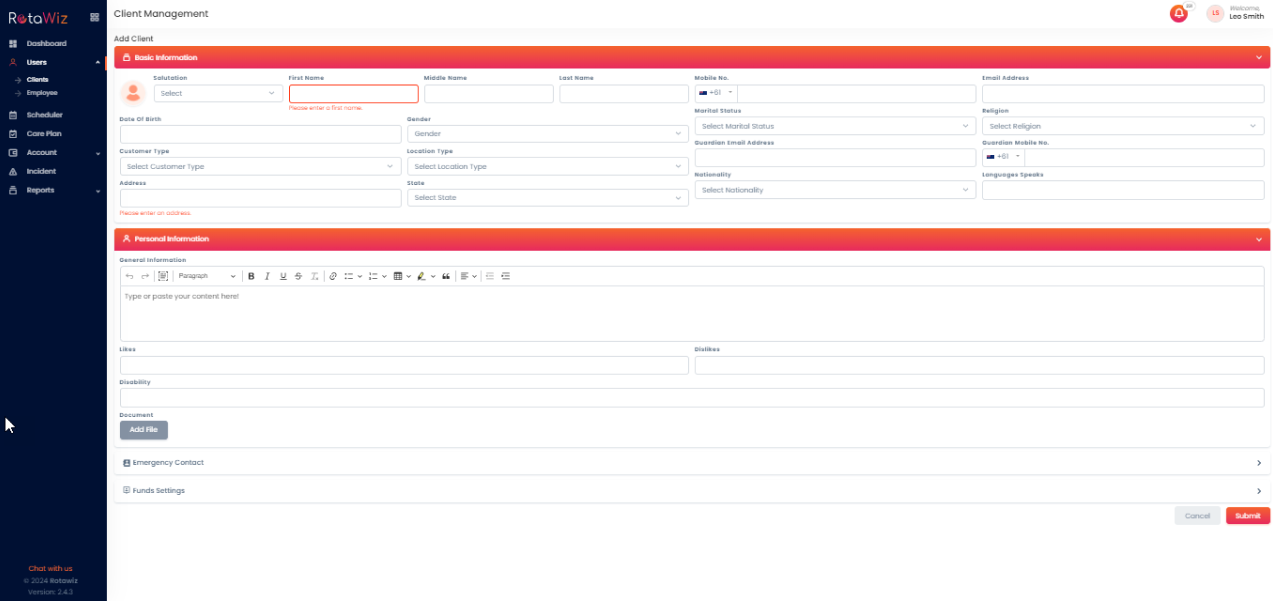Click the sidebar collapse grid icon
1273x601 pixels.
[94, 17]
